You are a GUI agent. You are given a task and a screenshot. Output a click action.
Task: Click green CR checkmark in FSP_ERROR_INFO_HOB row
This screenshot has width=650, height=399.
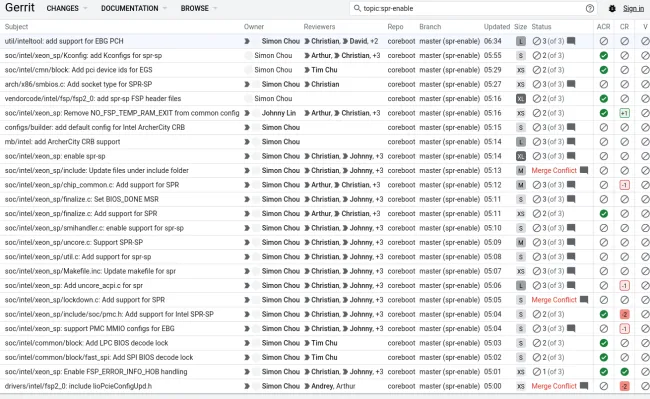point(624,372)
